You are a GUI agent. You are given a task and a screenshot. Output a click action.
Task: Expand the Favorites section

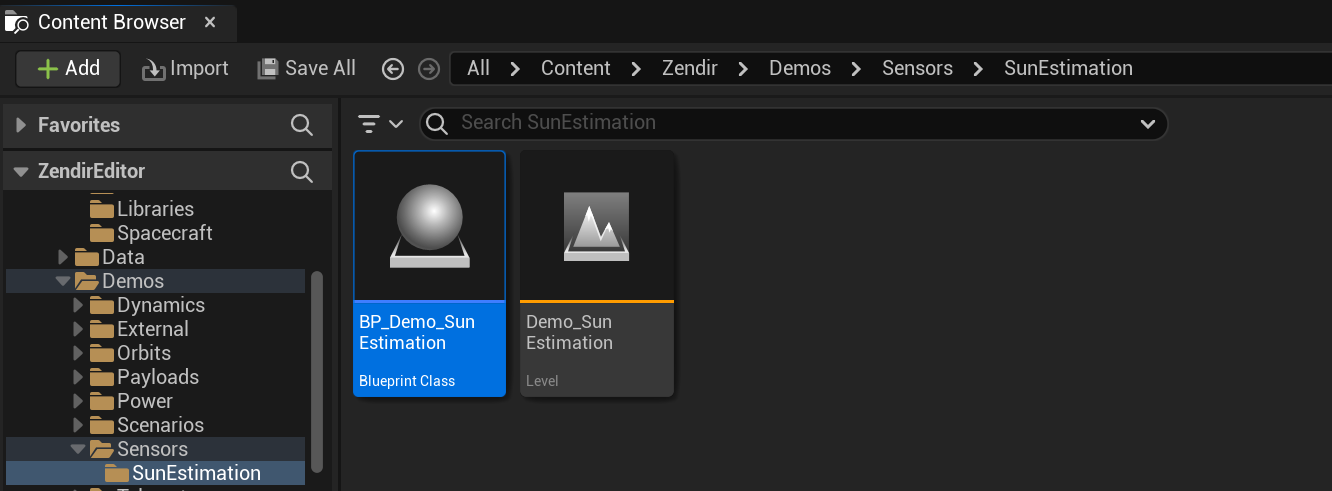pyautogui.click(x=21, y=125)
